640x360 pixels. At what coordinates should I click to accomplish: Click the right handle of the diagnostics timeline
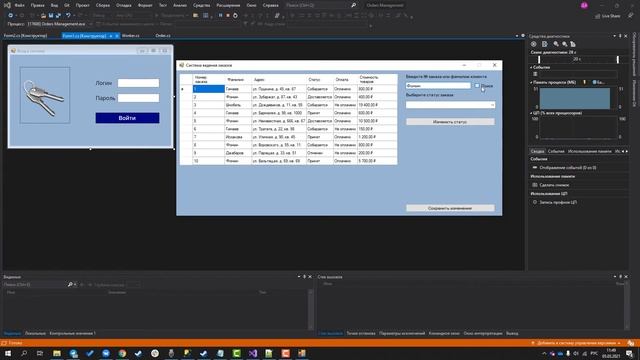[618, 60]
